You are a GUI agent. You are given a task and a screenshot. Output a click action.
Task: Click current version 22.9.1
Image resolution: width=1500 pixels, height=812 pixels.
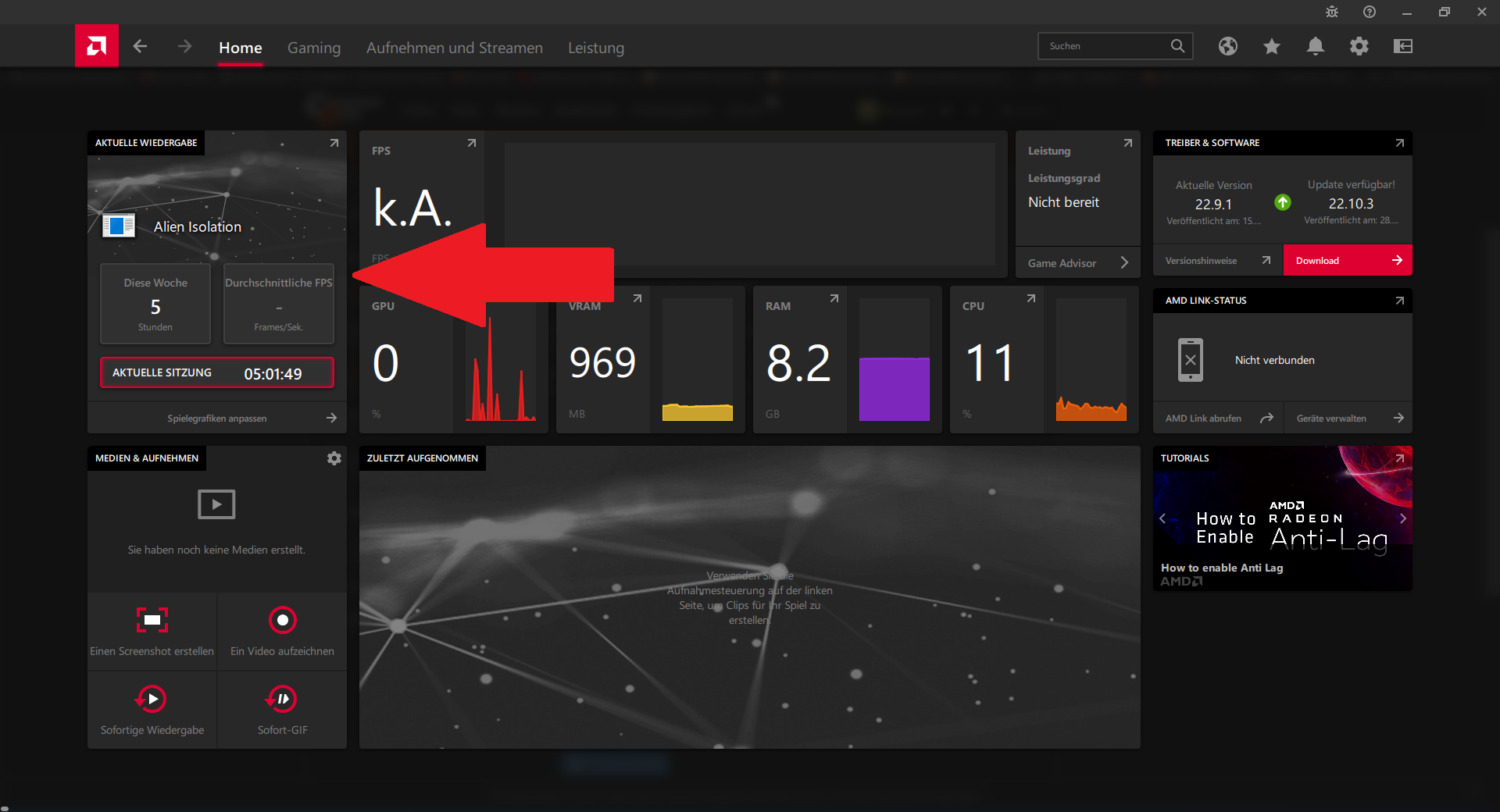[1213, 204]
